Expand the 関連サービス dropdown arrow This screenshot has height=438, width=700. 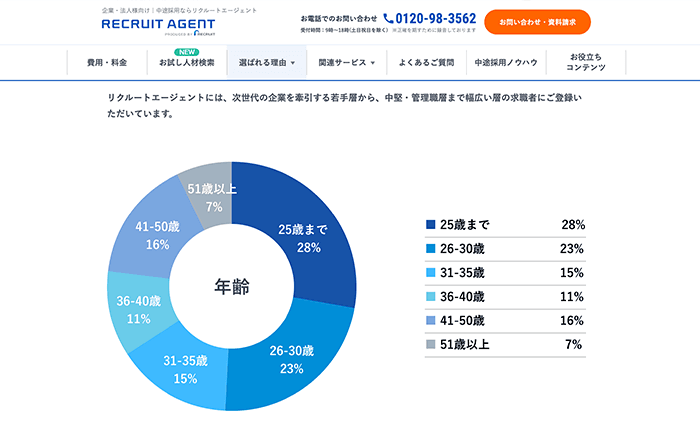coord(373,63)
